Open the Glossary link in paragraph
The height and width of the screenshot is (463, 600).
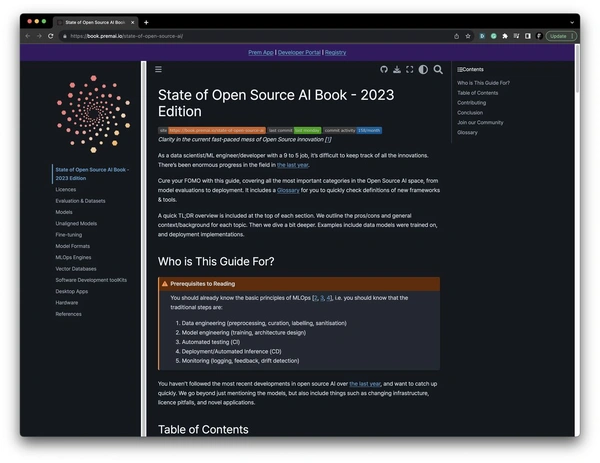click(288, 190)
